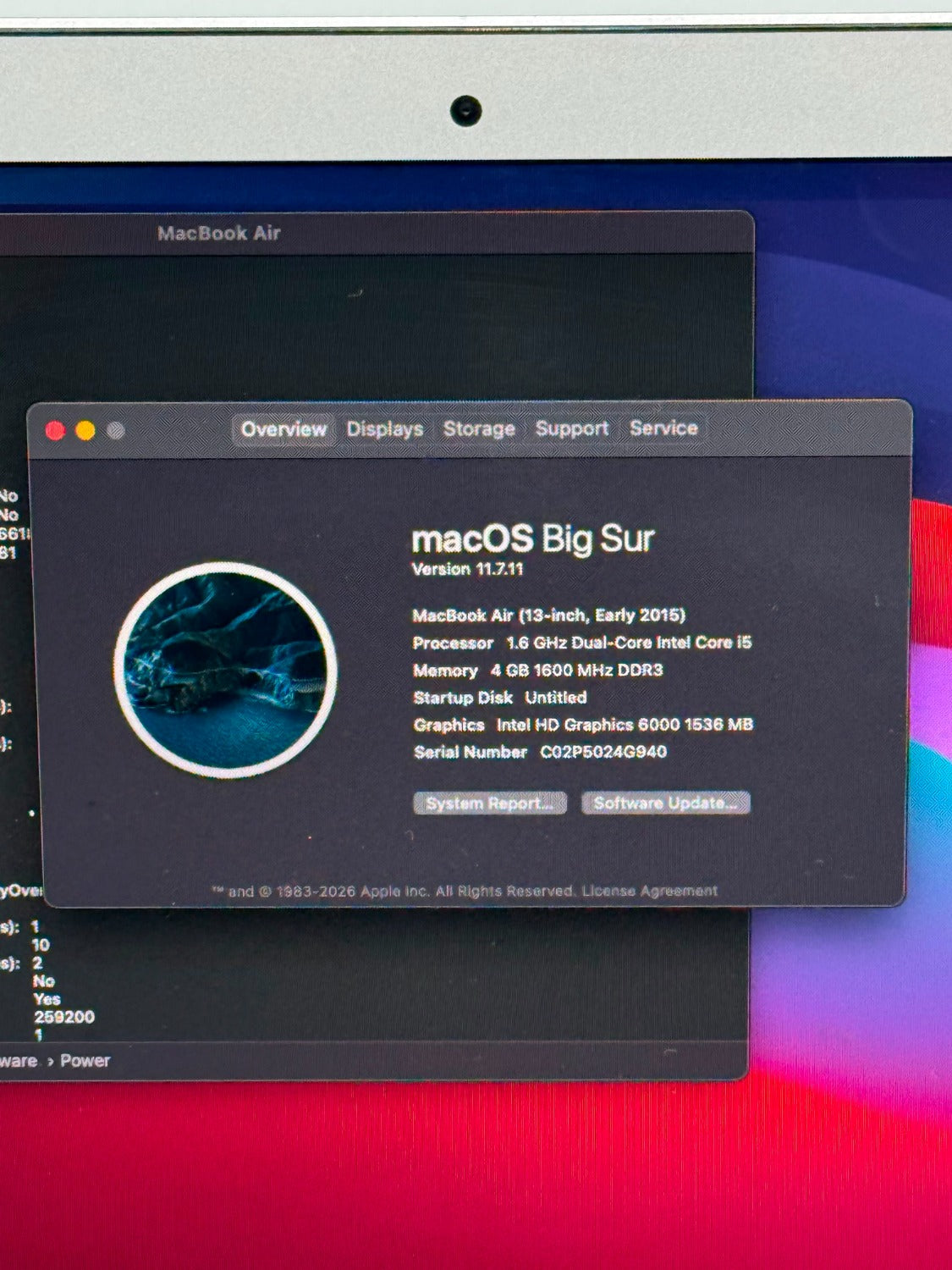Click the System Report button
The image size is (952, 1270).
tap(490, 803)
